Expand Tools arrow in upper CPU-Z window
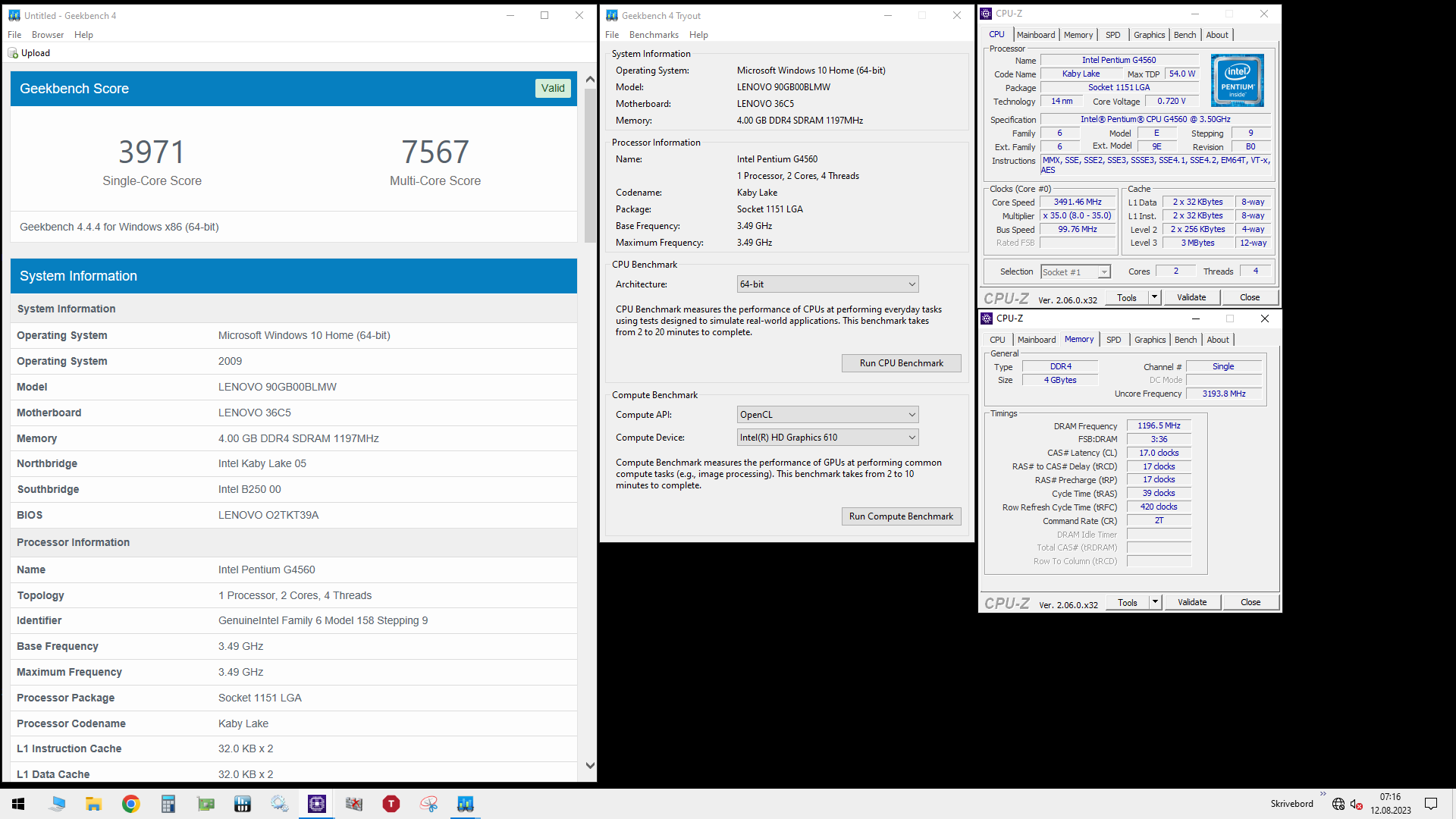This screenshot has height=819, width=1456. coord(1154,297)
